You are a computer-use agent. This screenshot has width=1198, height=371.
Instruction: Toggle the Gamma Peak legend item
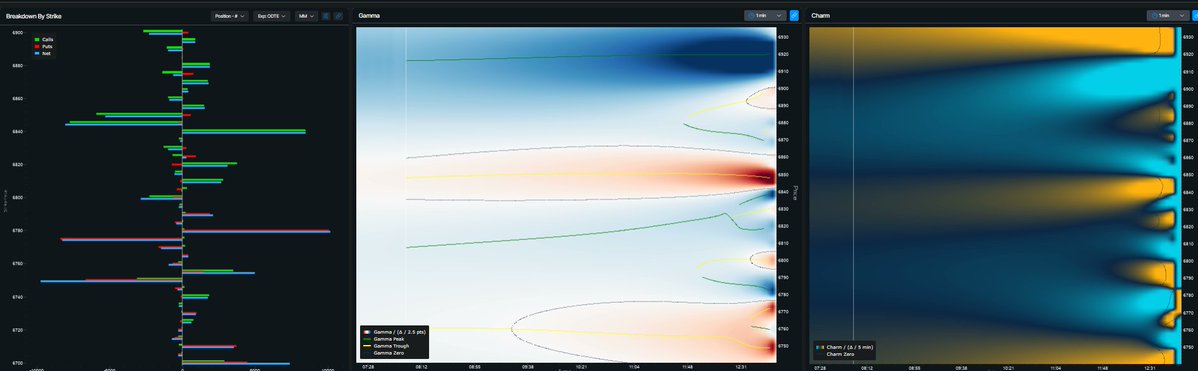click(x=383, y=340)
